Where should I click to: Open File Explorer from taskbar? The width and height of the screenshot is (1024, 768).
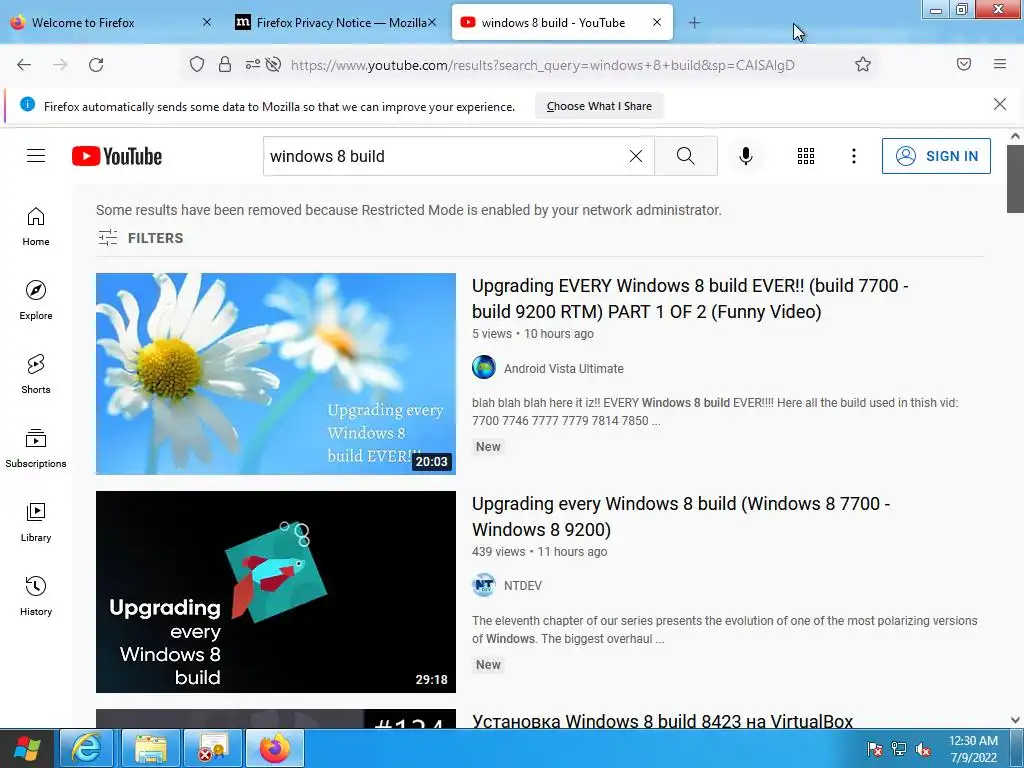[151, 748]
